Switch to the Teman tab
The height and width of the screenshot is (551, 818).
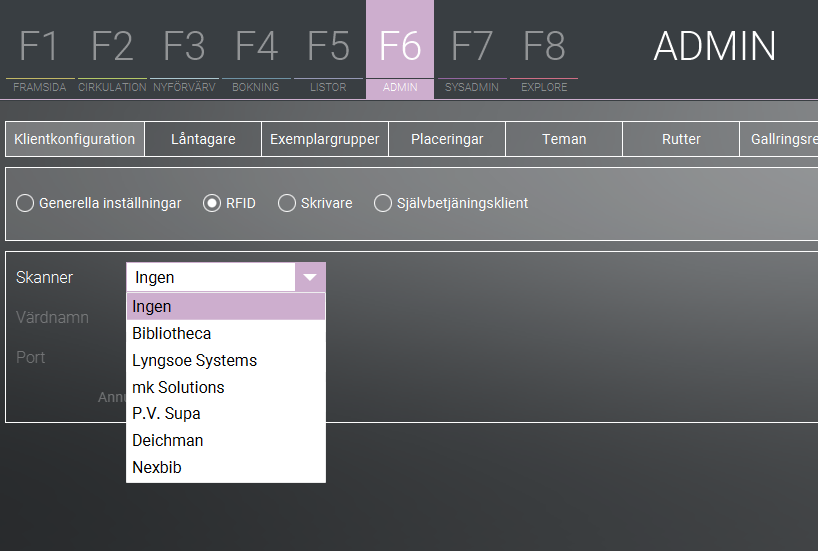pos(564,139)
